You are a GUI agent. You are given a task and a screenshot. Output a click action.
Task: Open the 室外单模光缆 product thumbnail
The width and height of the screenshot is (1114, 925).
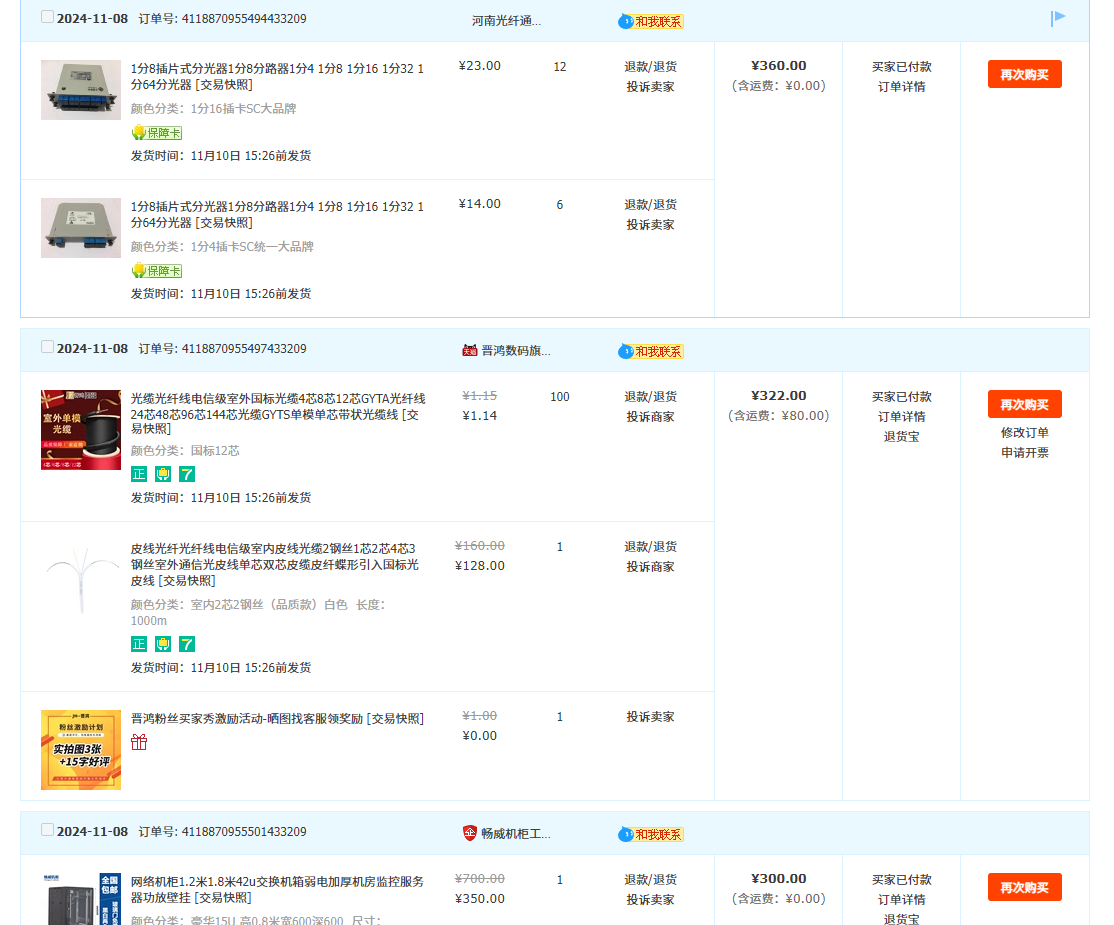click(x=81, y=430)
